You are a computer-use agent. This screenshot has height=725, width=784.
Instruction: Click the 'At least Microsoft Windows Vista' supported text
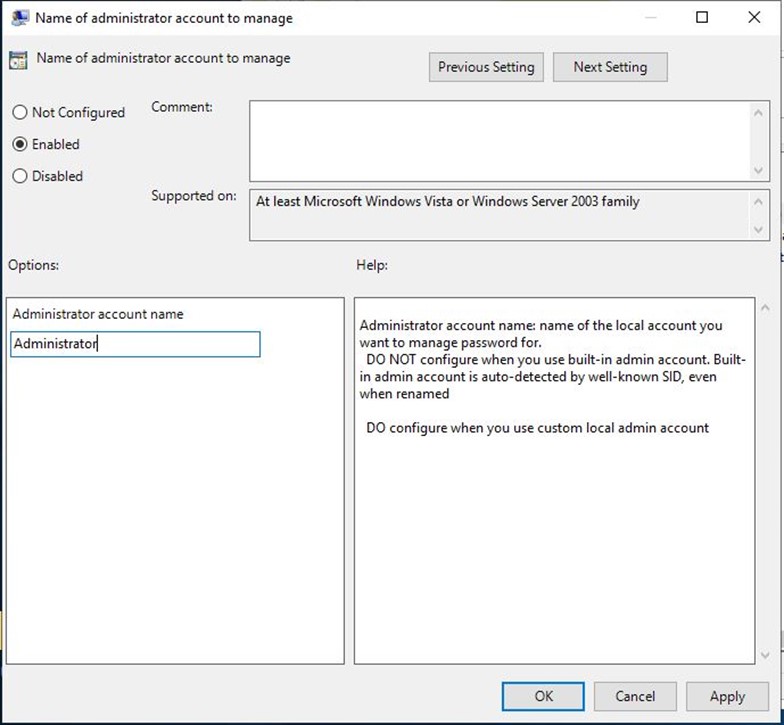tap(448, 201)
